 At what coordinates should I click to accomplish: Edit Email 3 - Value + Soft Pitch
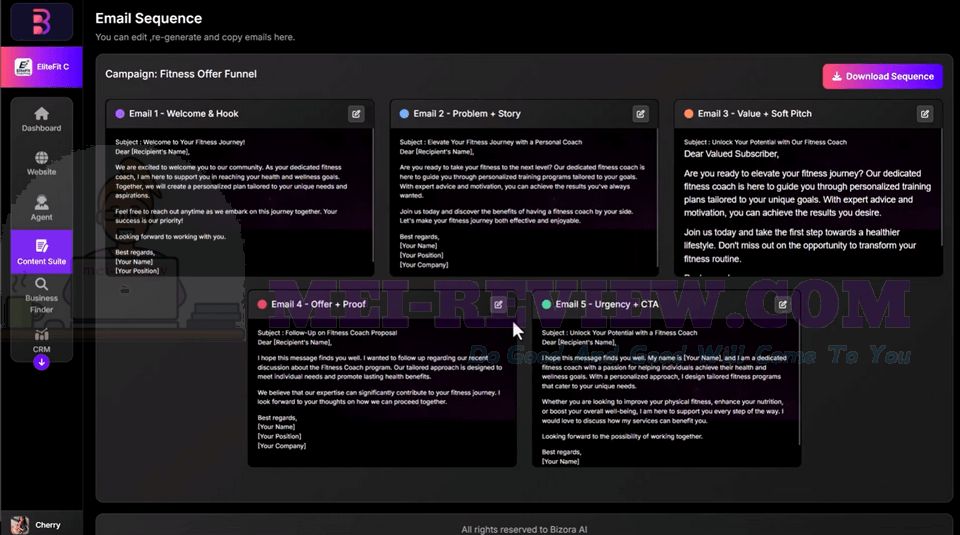[924, 114]
